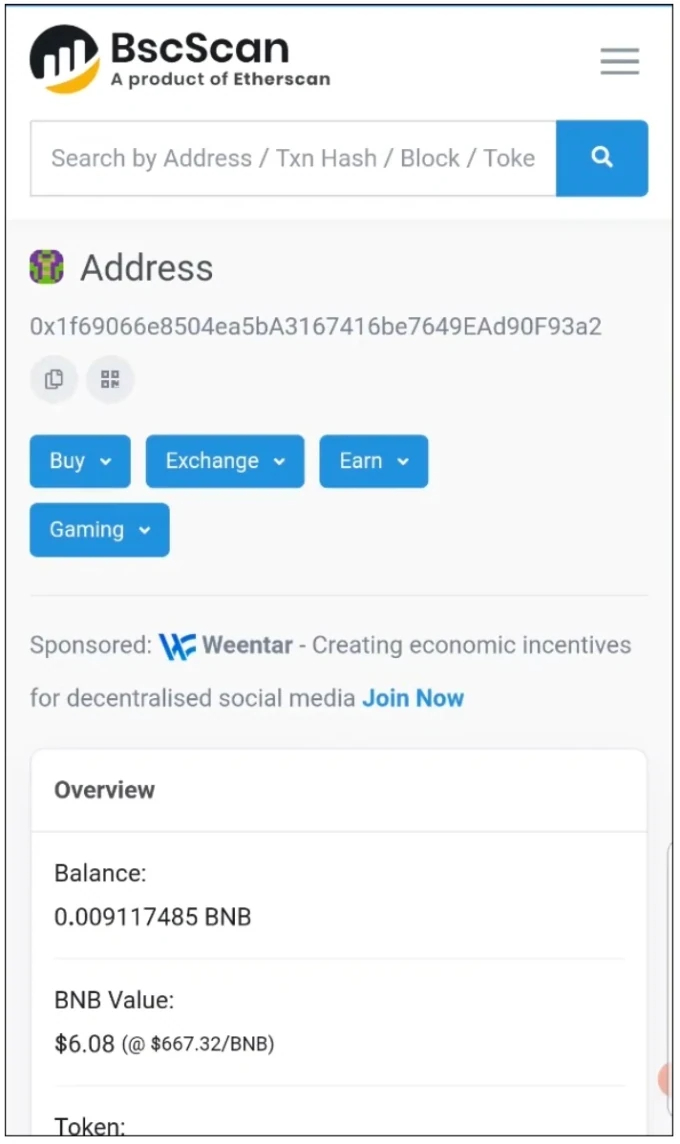Expand the Exchange dropdown

(x=225, y=461)
